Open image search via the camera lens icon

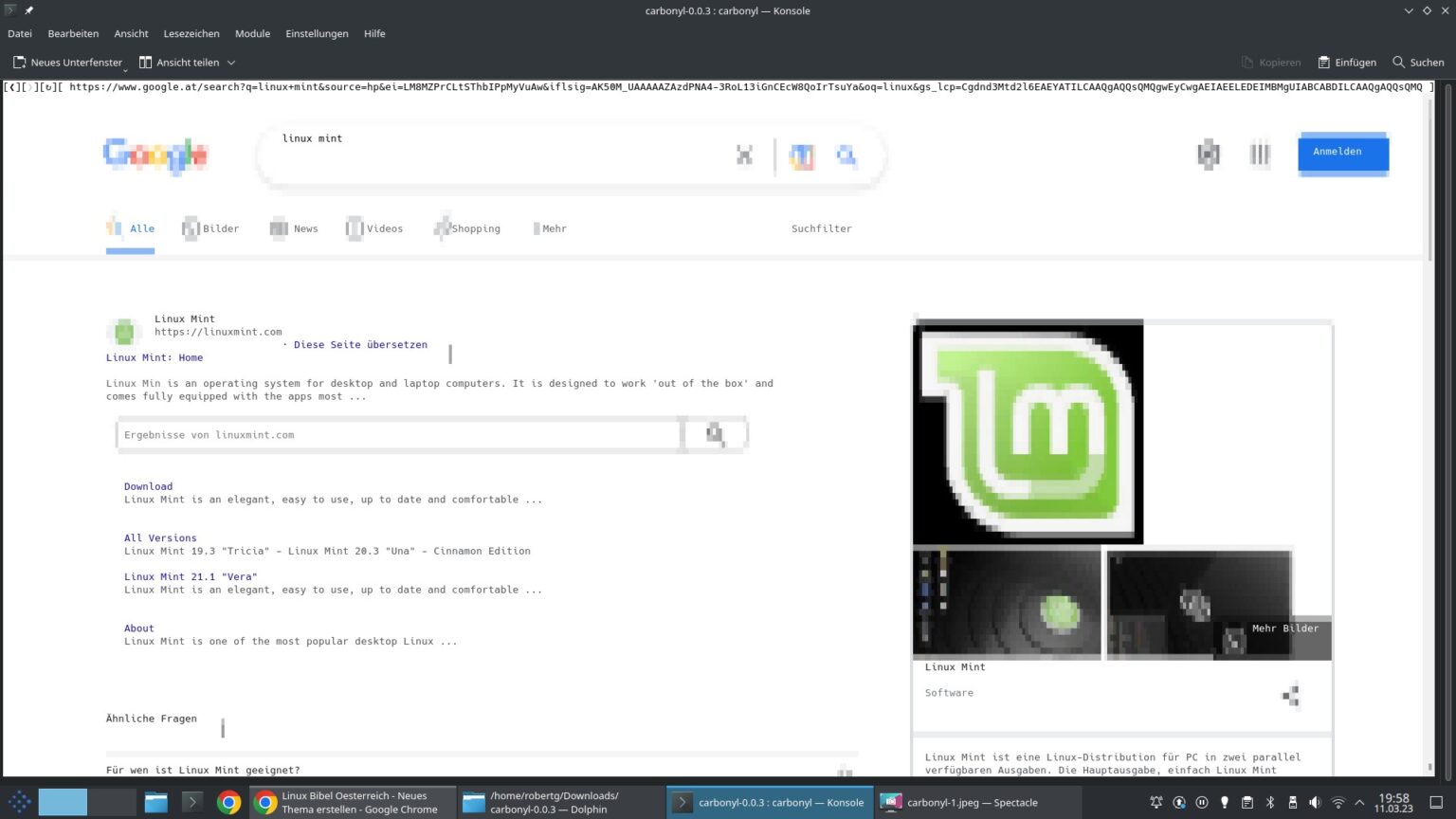coord(846,155)
